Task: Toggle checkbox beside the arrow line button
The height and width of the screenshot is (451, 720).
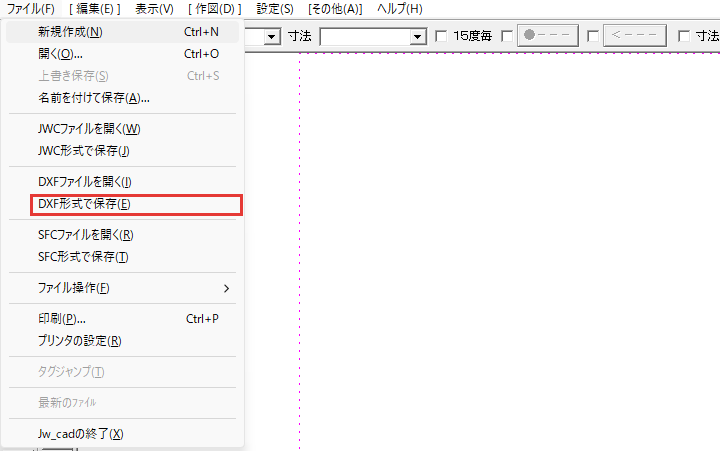Action: pos(593,36)
